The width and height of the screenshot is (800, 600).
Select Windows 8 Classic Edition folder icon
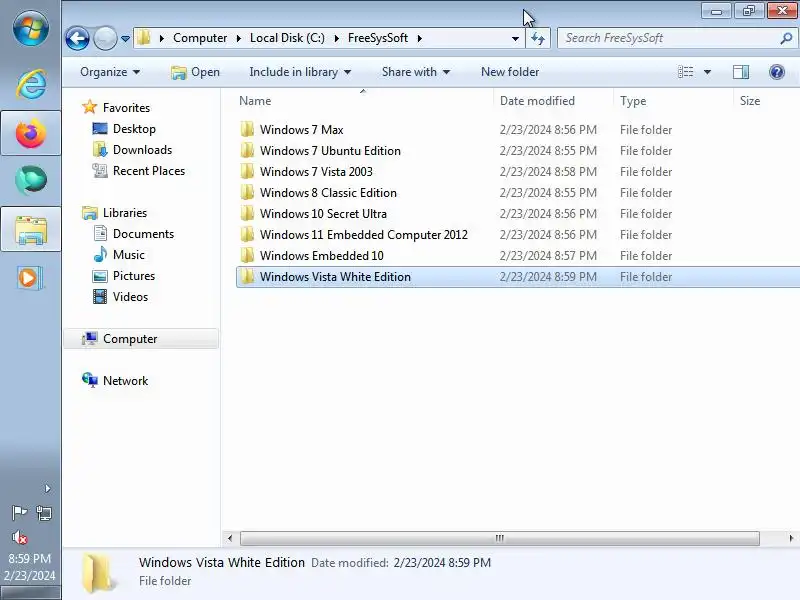(247, 192)
